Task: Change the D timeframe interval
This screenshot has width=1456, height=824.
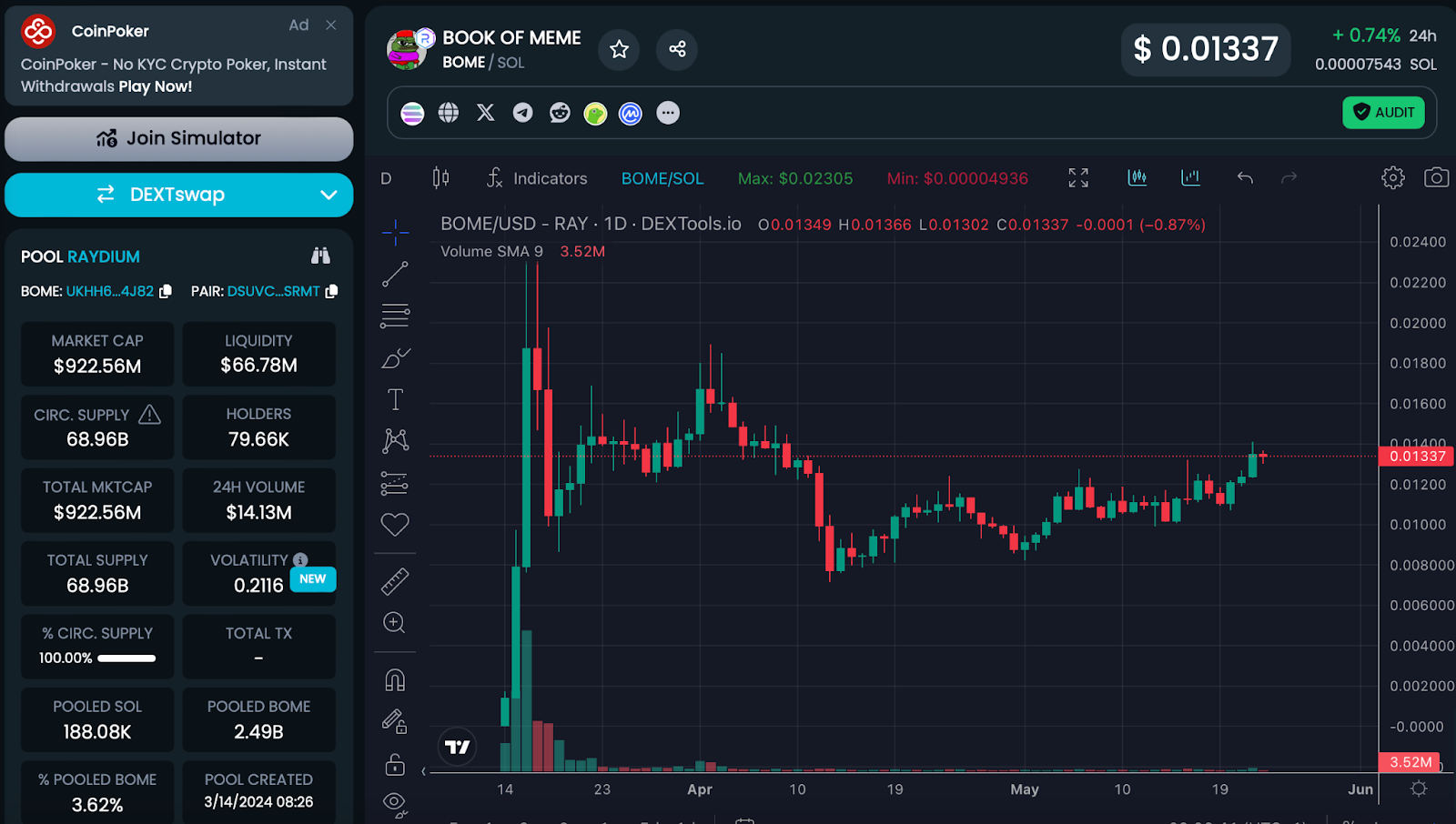Action: [x=386, y=178]
